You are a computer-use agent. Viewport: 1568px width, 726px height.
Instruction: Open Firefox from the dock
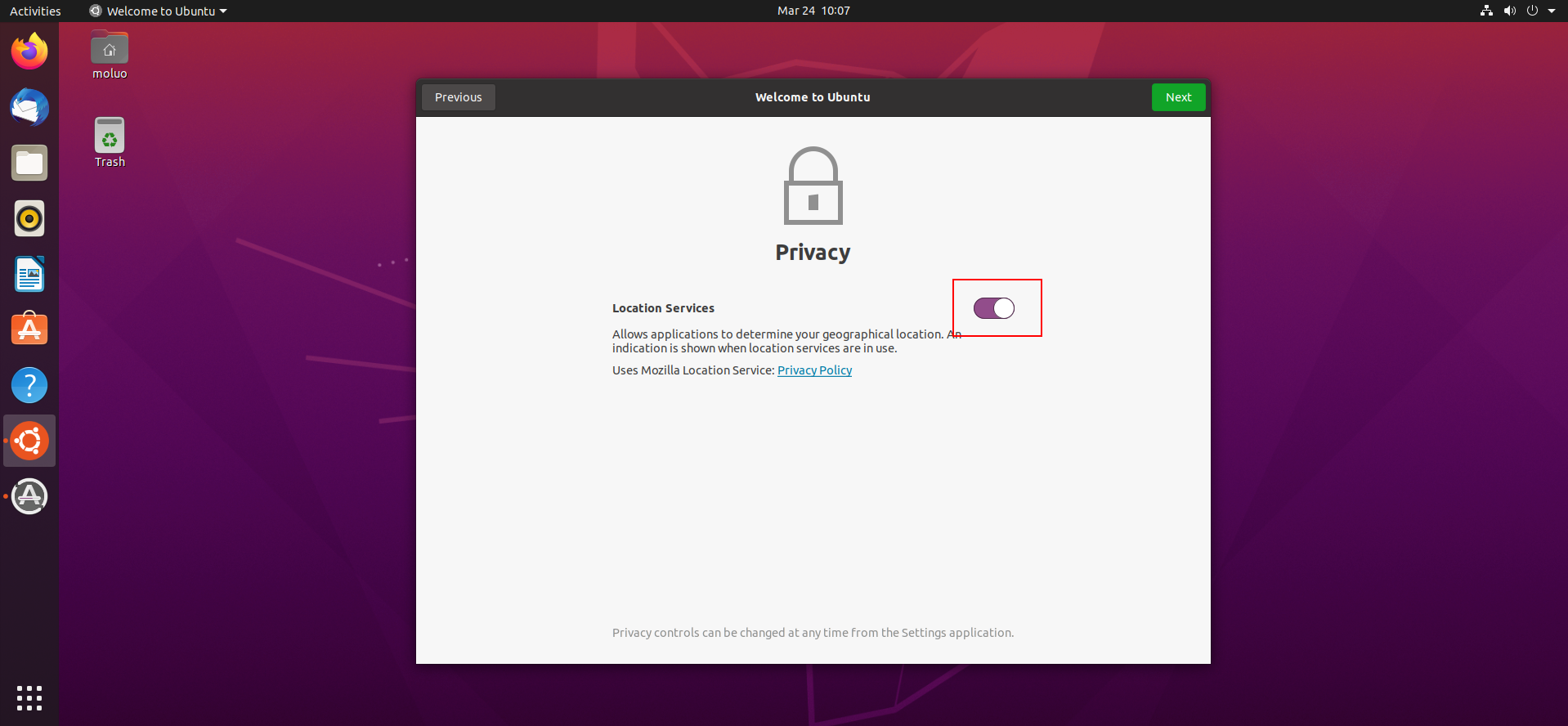[x=29, y=52]
